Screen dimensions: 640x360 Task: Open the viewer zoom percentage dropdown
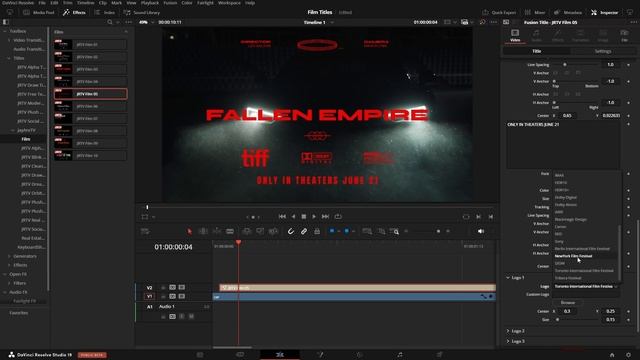pos(147,22)
